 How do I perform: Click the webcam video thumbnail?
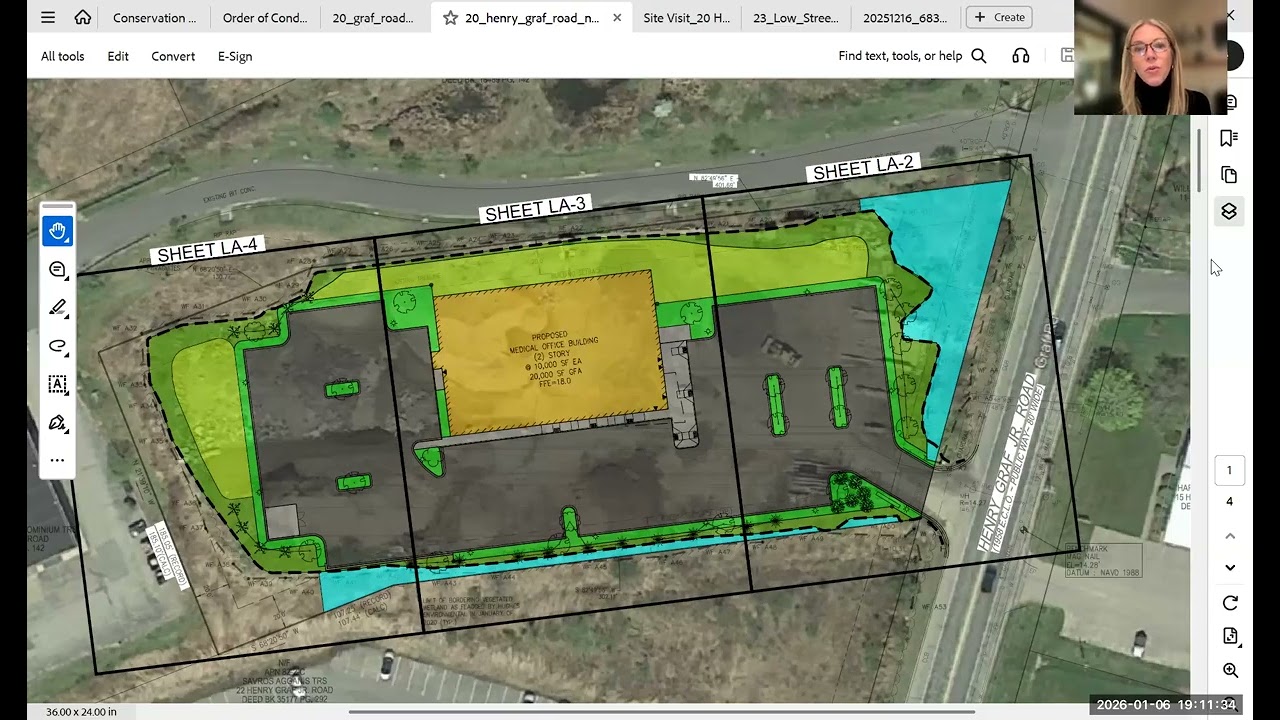tap(1150, 57)
